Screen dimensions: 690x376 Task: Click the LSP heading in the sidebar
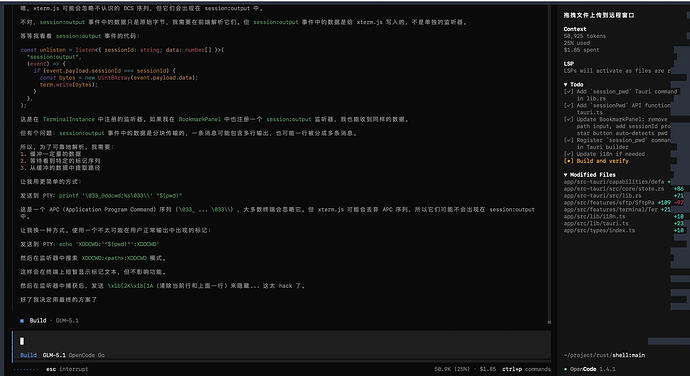tap(569, 64)
